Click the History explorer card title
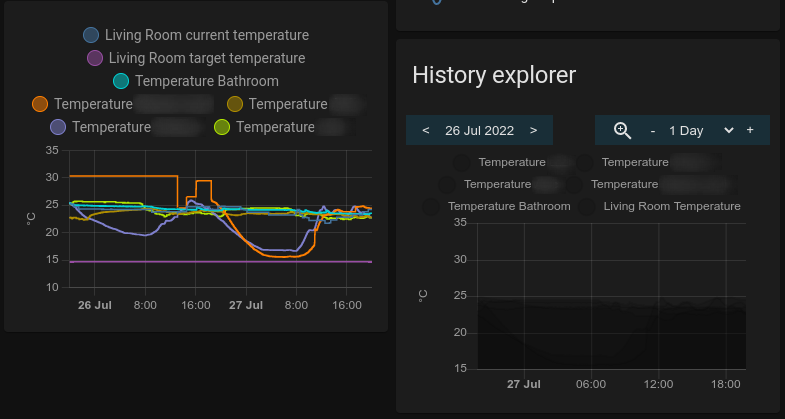The height and width of the screenshot is (419, 785). [494, 75]
